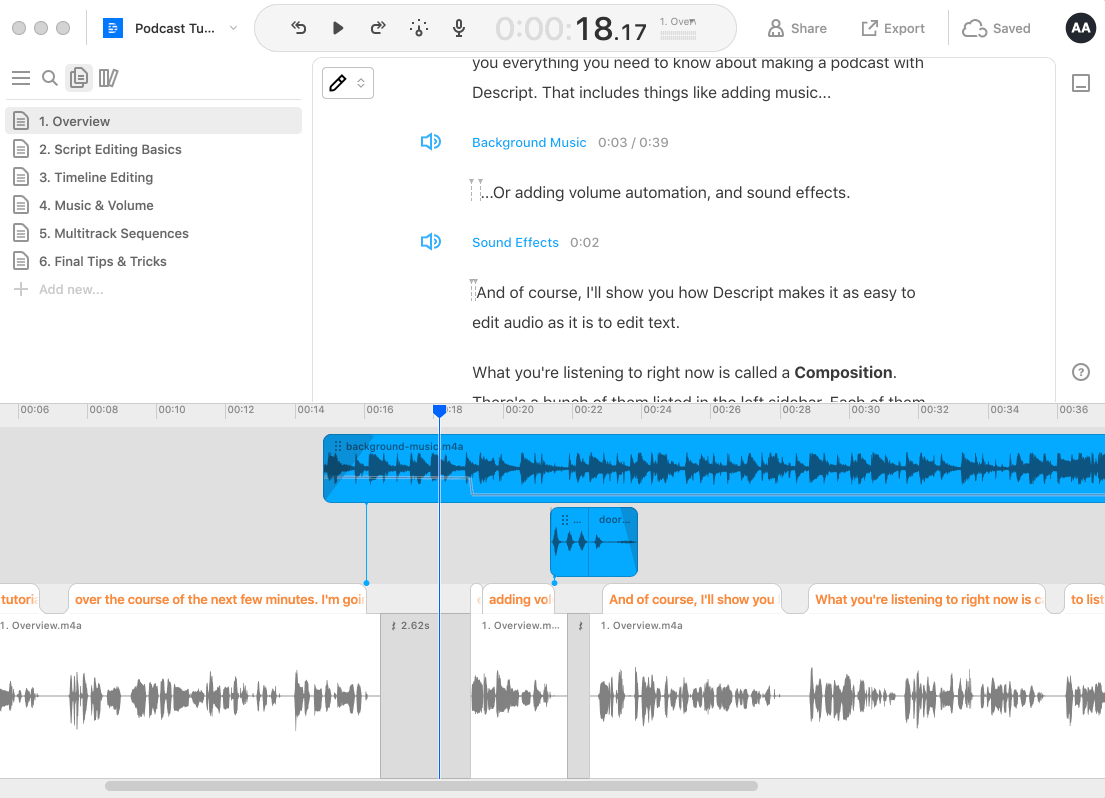This screenshot has height=798, width=1105.
Task: Open the Background Music clip link
Action: point(529,142)
